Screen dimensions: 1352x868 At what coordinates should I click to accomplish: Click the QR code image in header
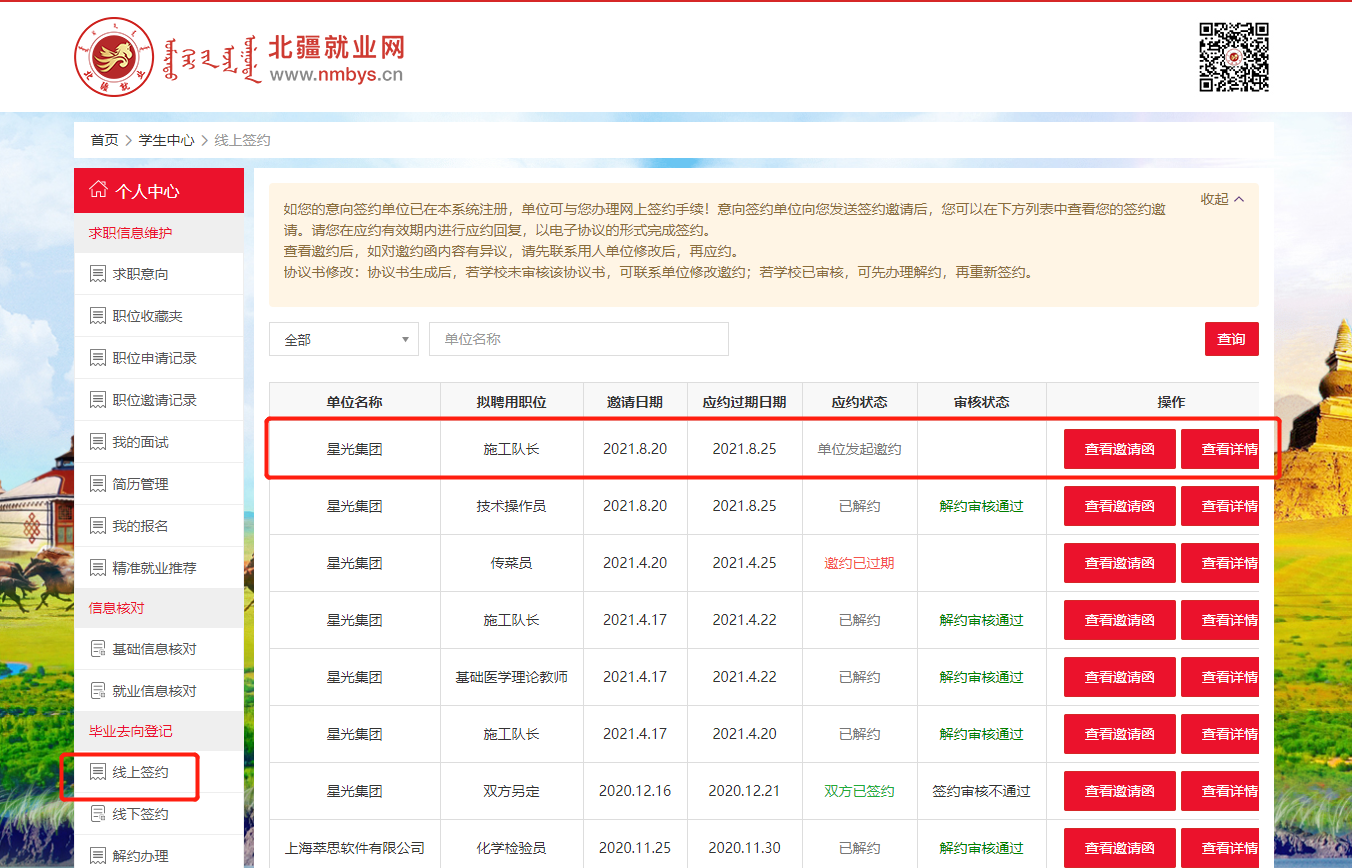pos(1234,57)
